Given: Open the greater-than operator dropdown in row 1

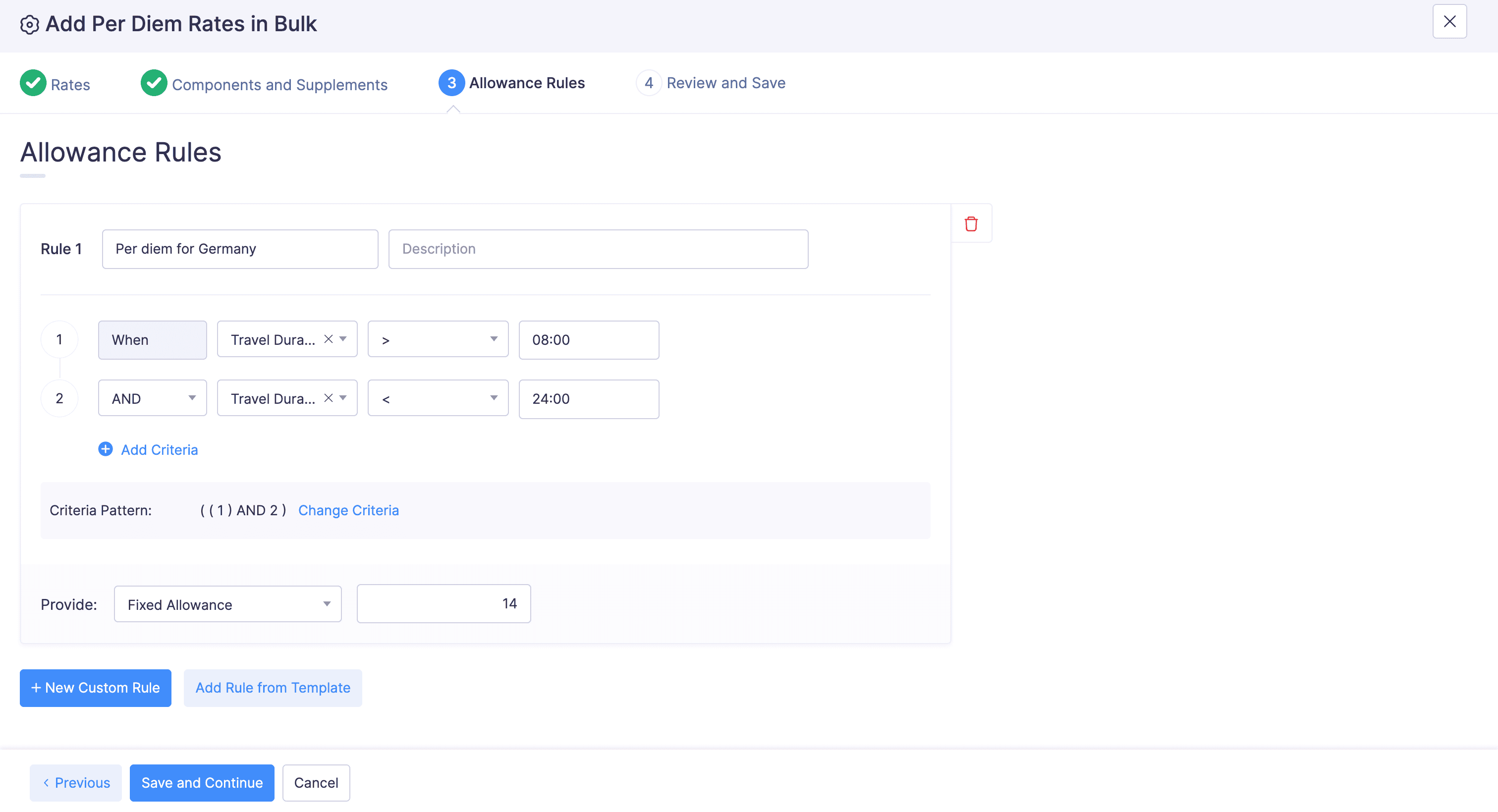Looking at the screenshot, I should [x=437, y=339].
